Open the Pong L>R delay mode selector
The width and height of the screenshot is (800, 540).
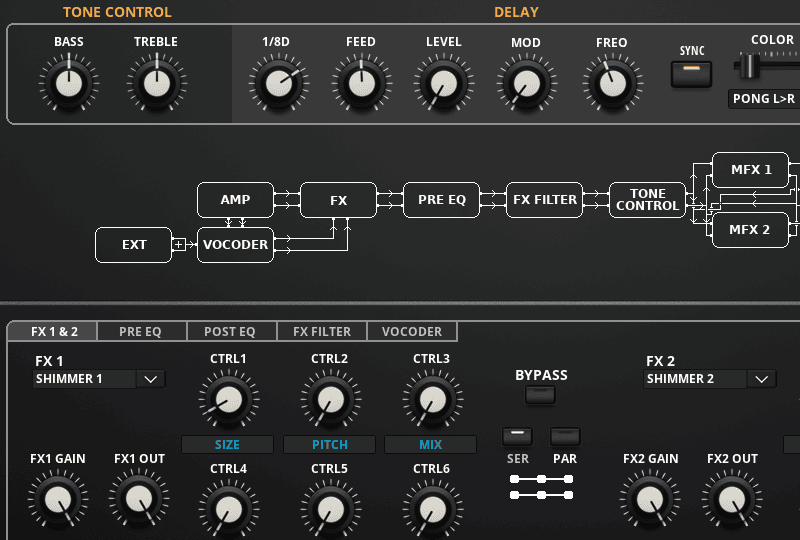click(x=763, y=98)
